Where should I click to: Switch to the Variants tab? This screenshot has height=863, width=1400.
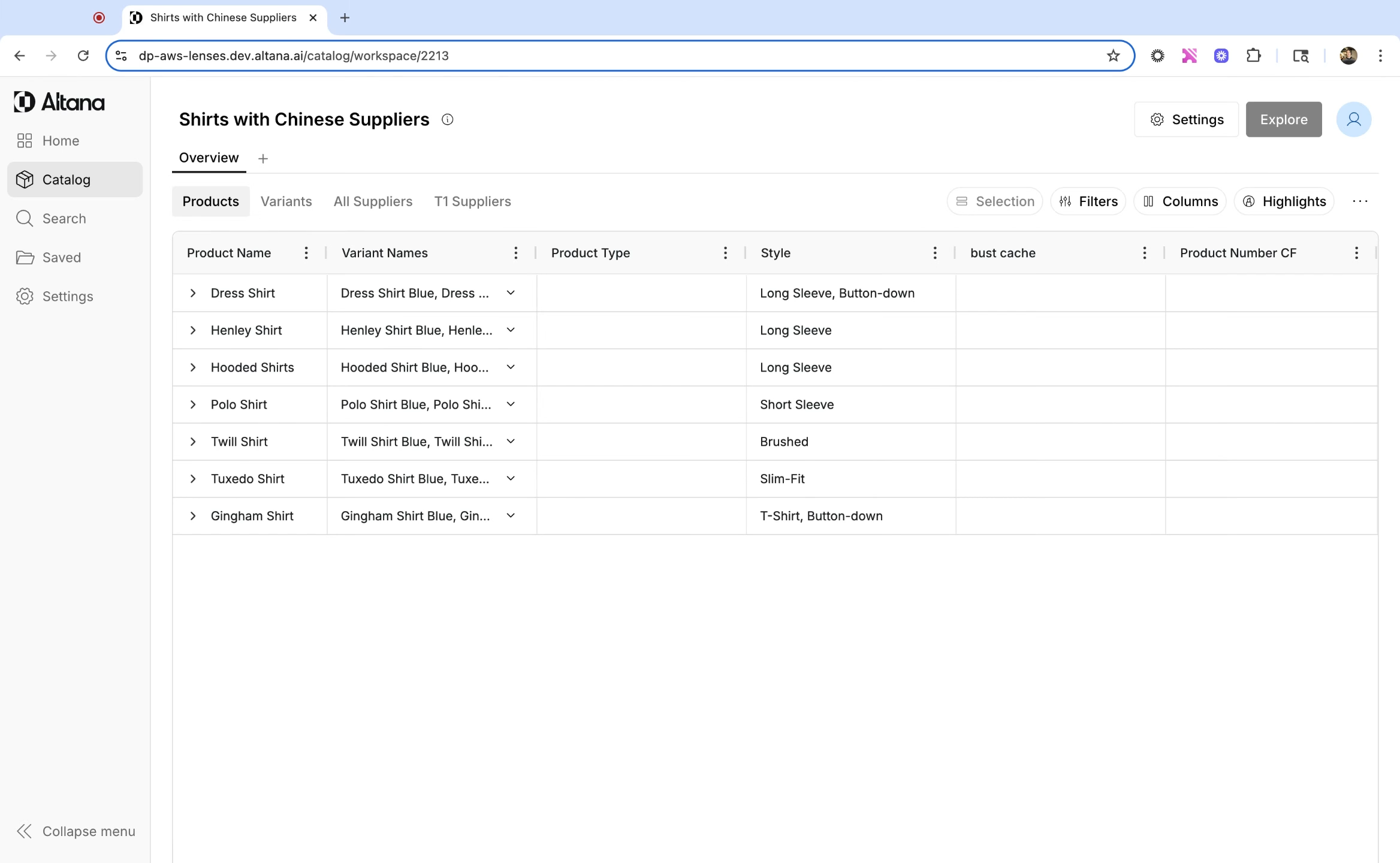(x=286, y=201)
